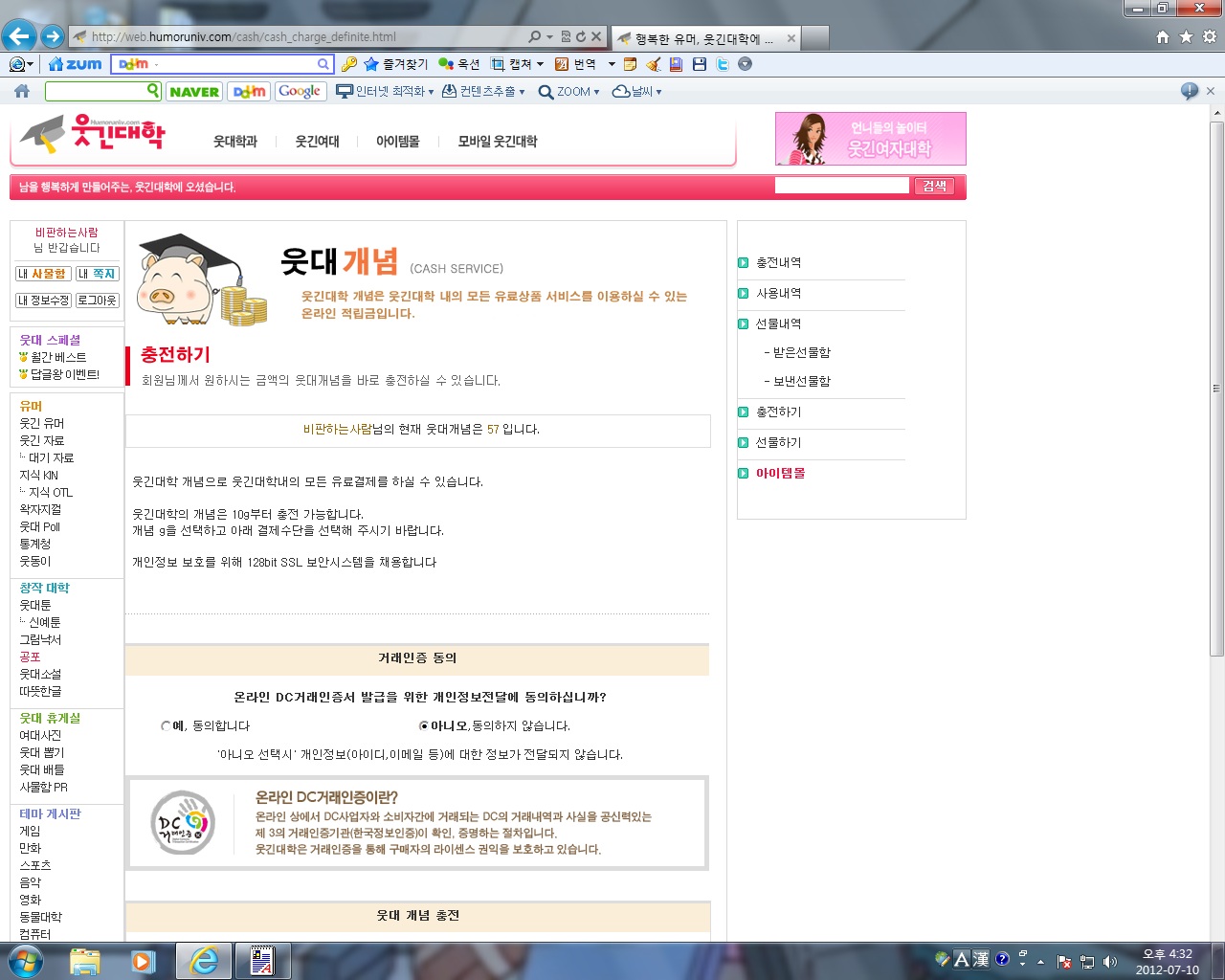Refresh the page using the address bar reload icon
The image size is (1225, 980).
click(580, 37)
